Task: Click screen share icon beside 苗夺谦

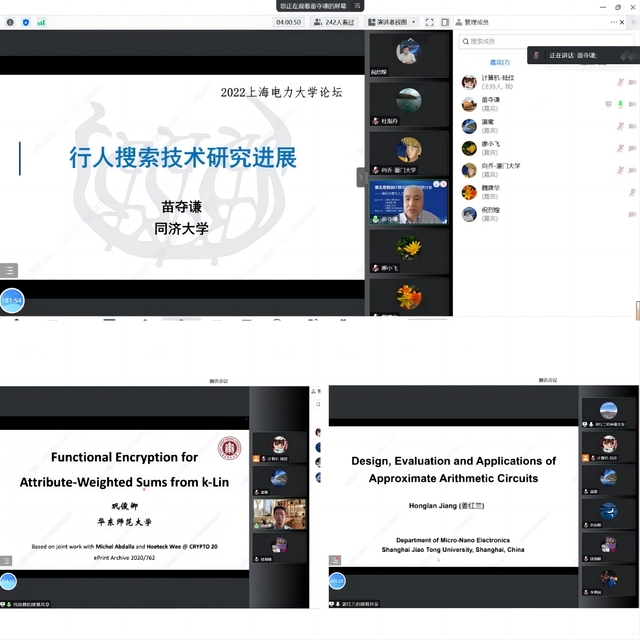Action: (608, 104)
